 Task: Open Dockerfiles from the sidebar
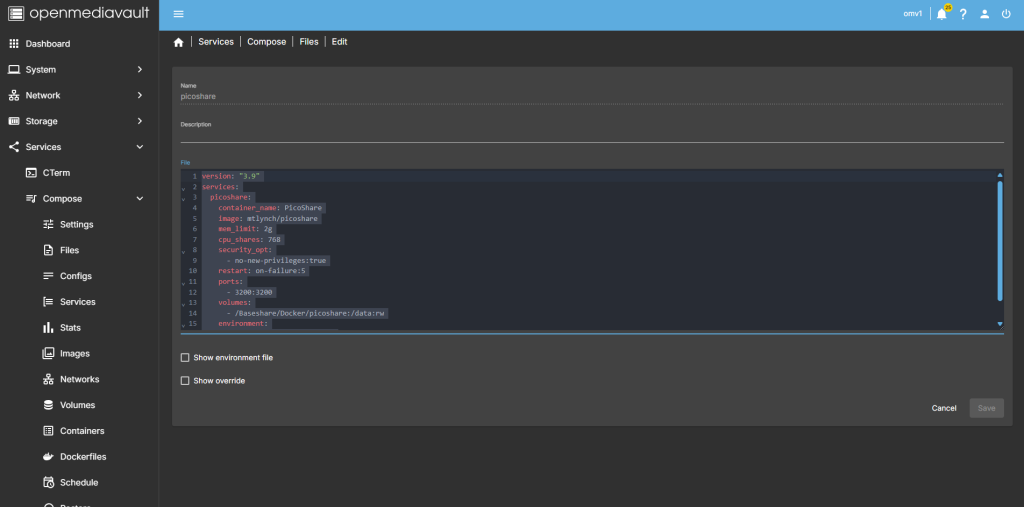coord(82,457)
